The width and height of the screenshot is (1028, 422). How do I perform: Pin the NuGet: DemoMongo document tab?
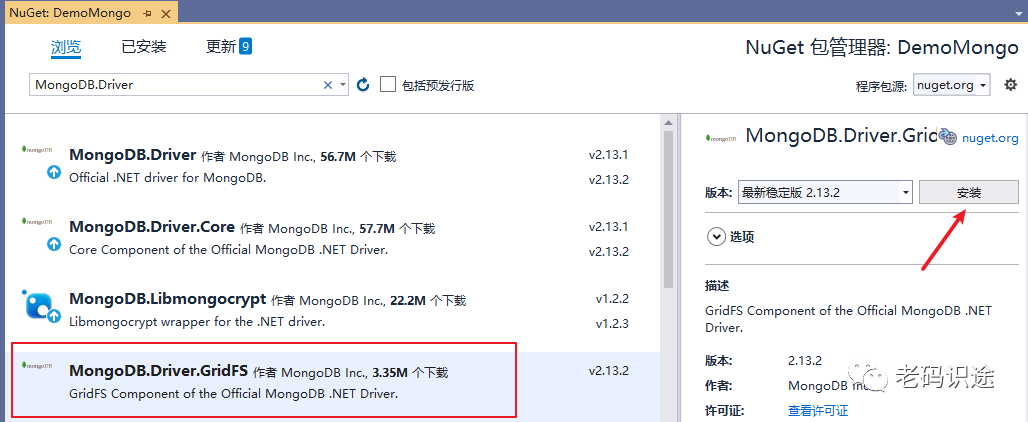pos(148,13)
